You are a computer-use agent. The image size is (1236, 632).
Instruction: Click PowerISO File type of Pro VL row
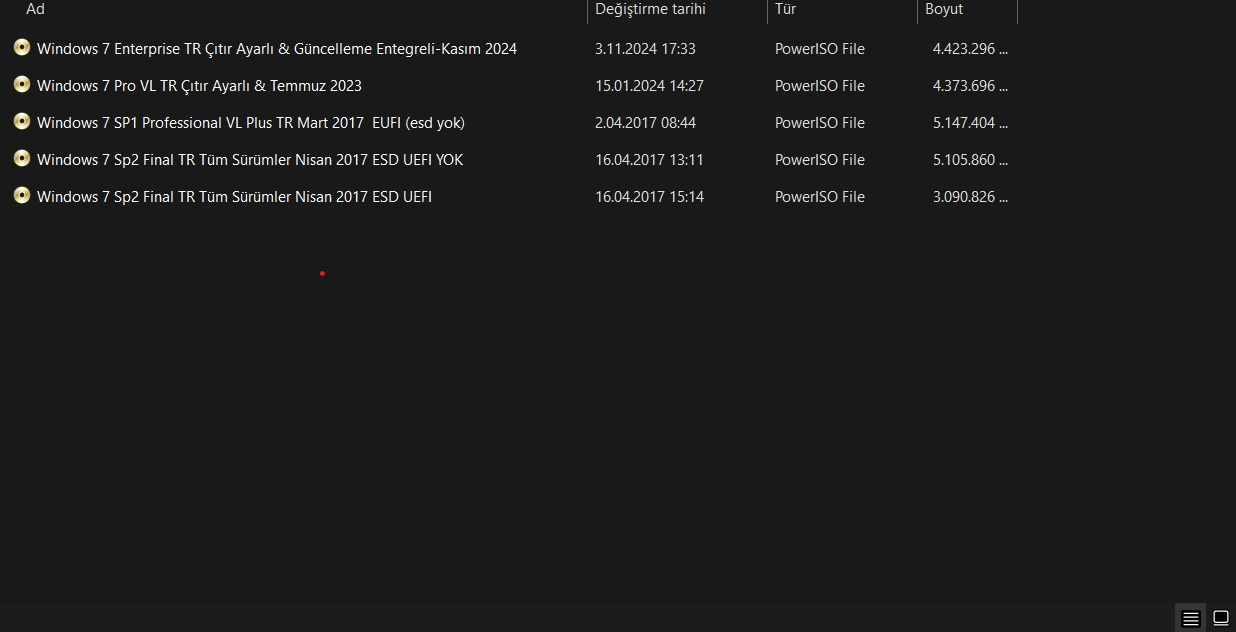point(820,85)
